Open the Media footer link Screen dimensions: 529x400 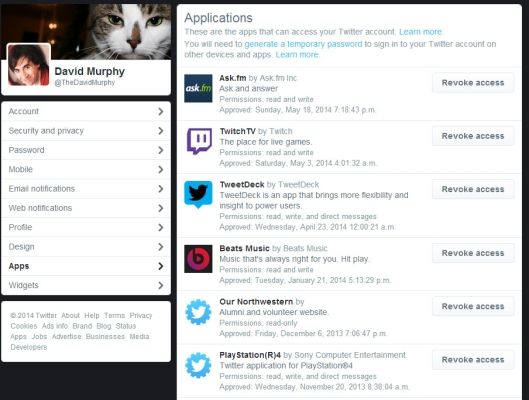(139, 336)
